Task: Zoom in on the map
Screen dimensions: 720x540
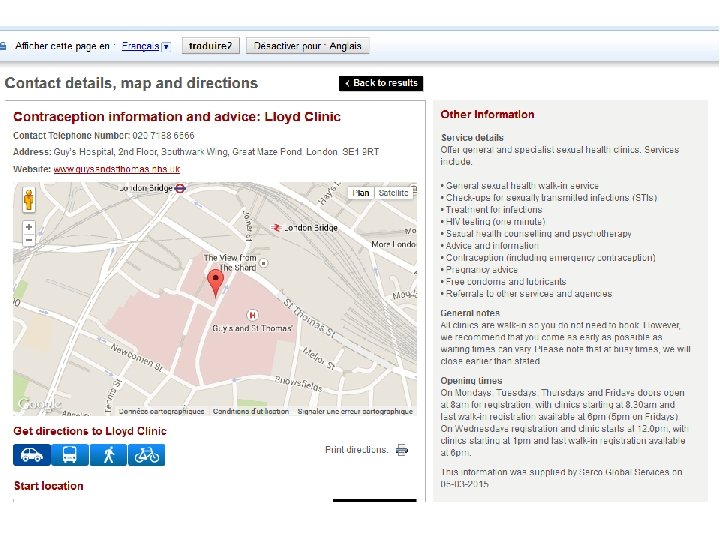Action: pos(29,227)
